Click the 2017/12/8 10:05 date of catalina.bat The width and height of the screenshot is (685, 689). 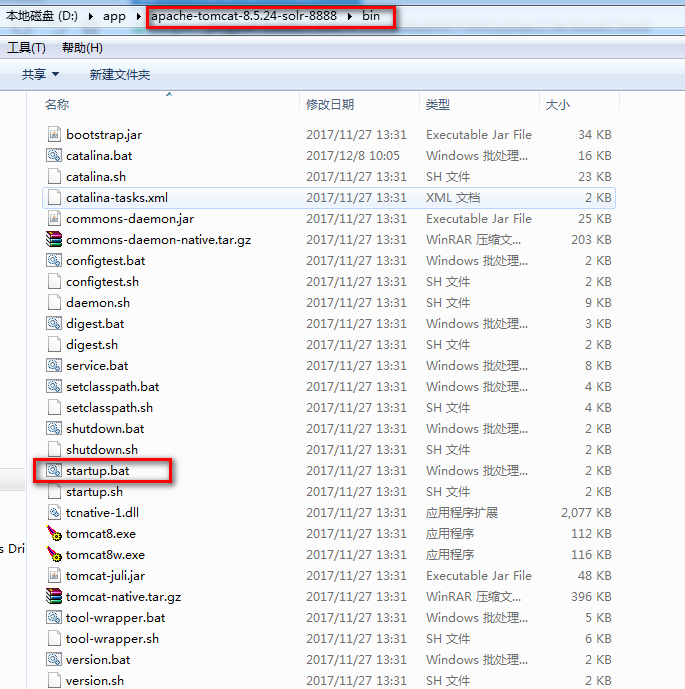click(x=353, y=156)
